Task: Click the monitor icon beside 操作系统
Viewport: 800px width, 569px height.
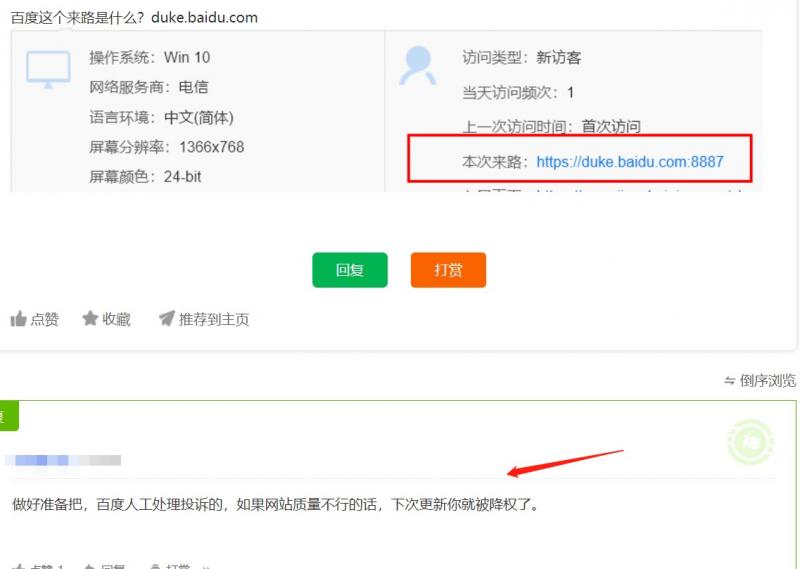Action: coord(48,69)
